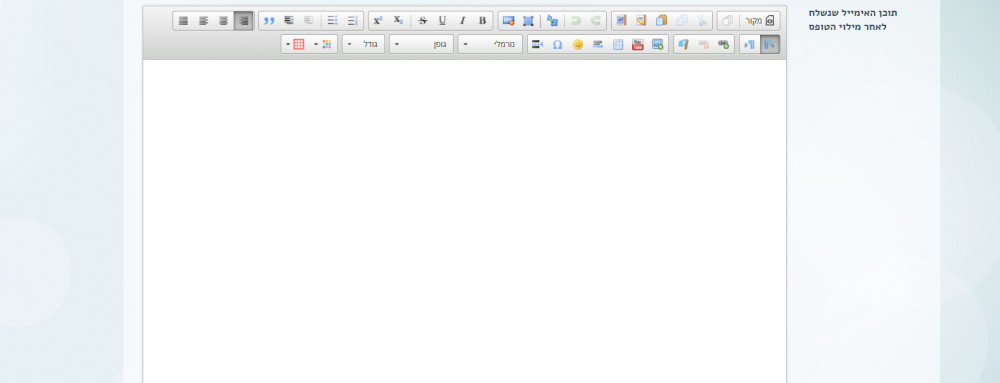Insert a bulleted list
This screenshot has height=383, width=1000.
click(x=332, y=20)
